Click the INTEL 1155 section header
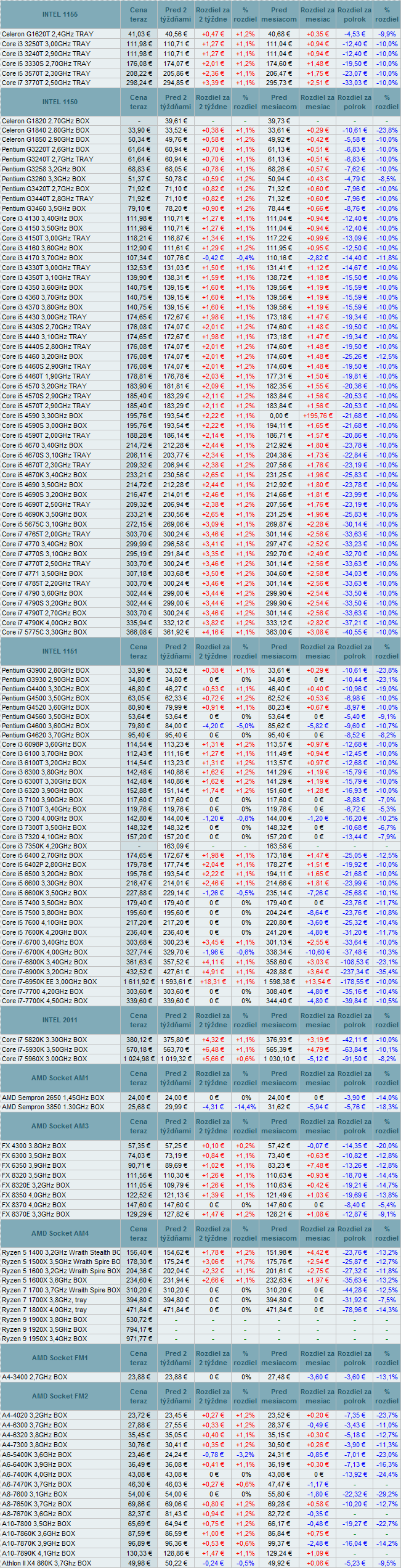Screen dimensions: 401x1568 (60, 14)
